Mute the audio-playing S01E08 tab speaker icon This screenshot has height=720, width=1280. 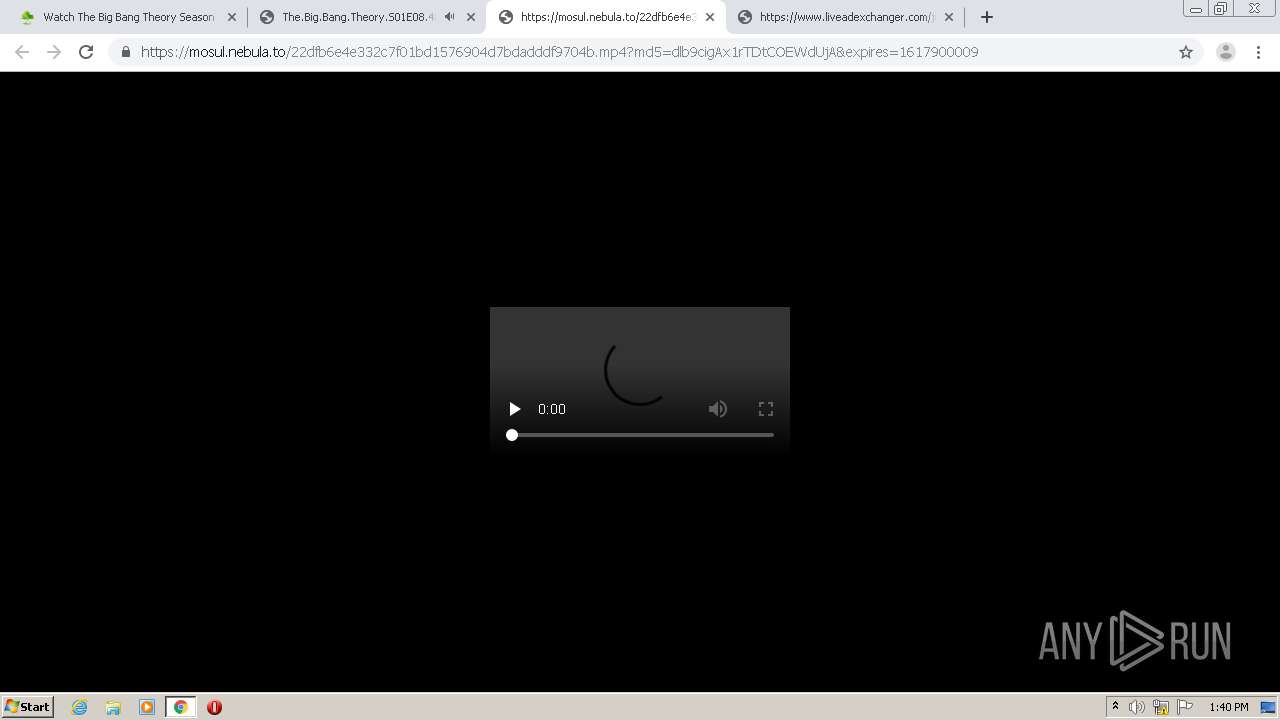tap(450, 17)
